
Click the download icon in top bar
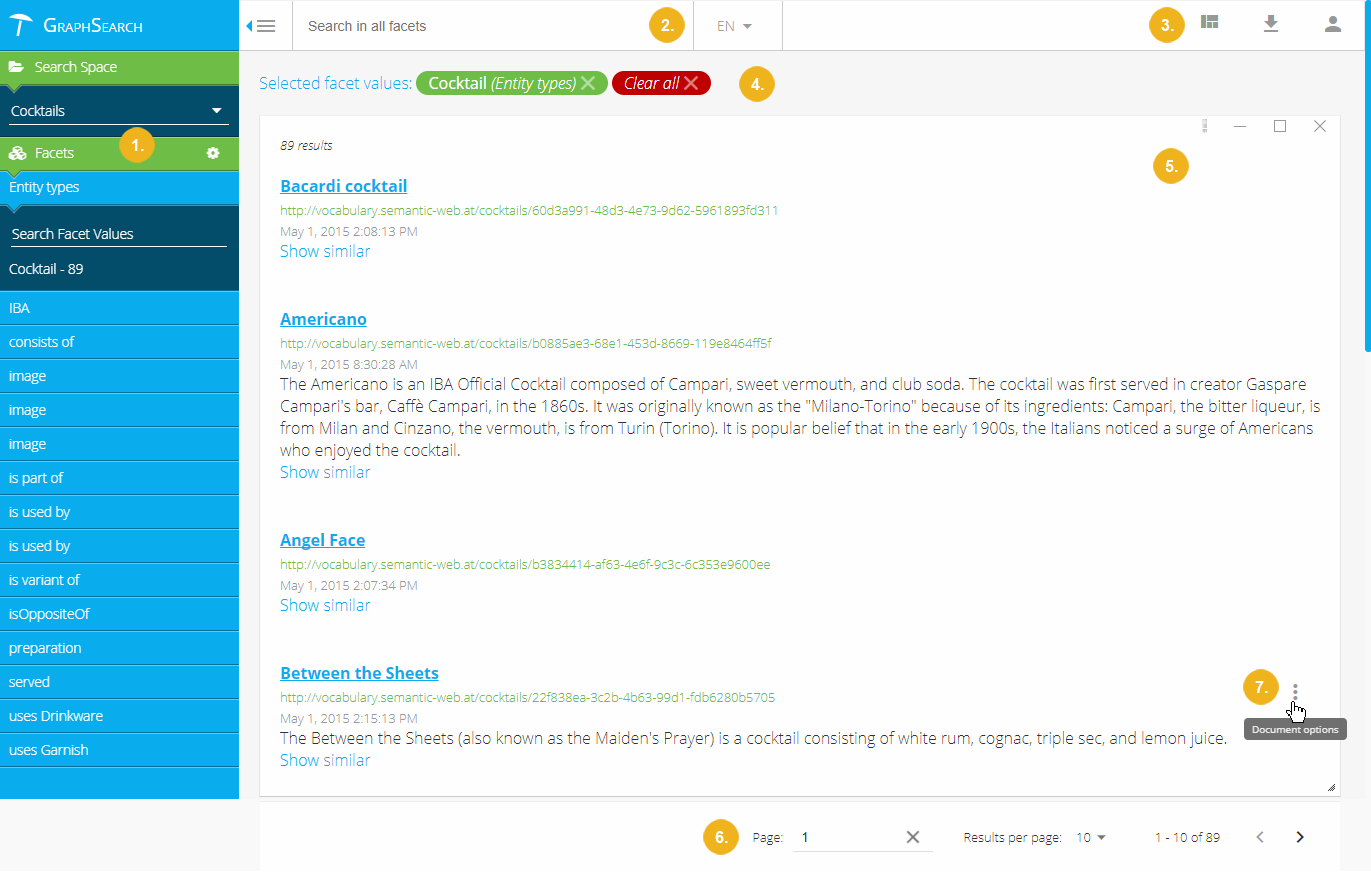point(1271,24)
